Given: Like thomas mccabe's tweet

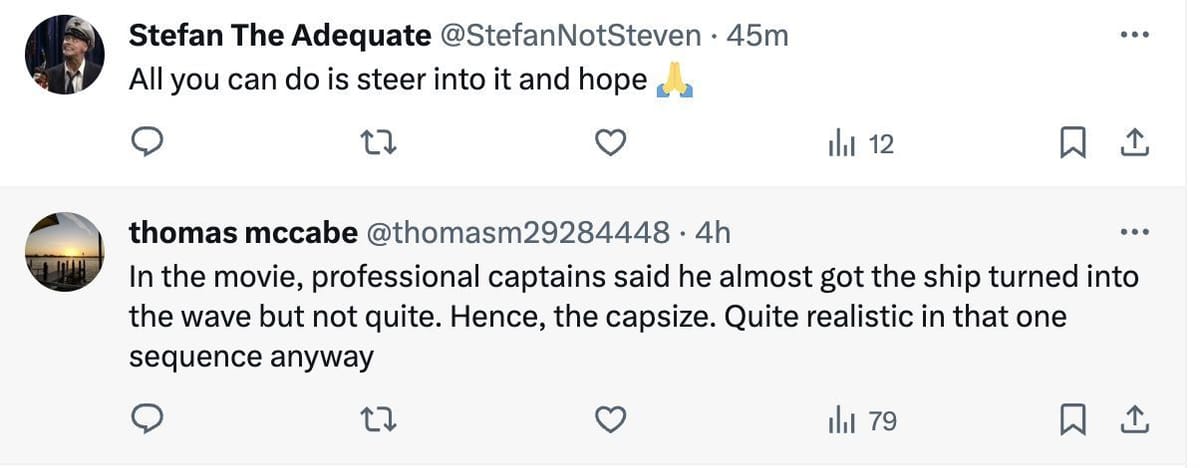Looking at the screenshot, I should (x=610, y=421).
